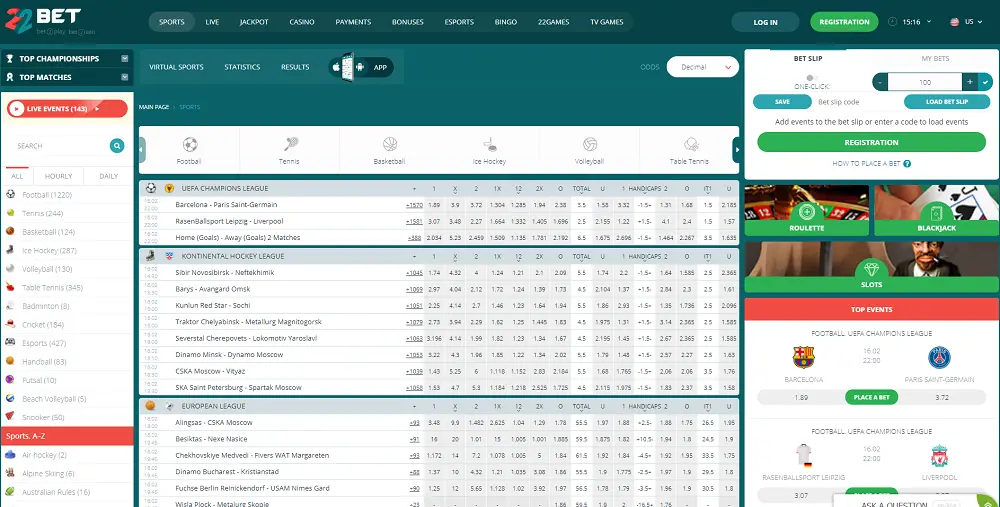Open the Decimal odds format dropdown
This screenshot has height=507, width=1000.
pos(703,67)
